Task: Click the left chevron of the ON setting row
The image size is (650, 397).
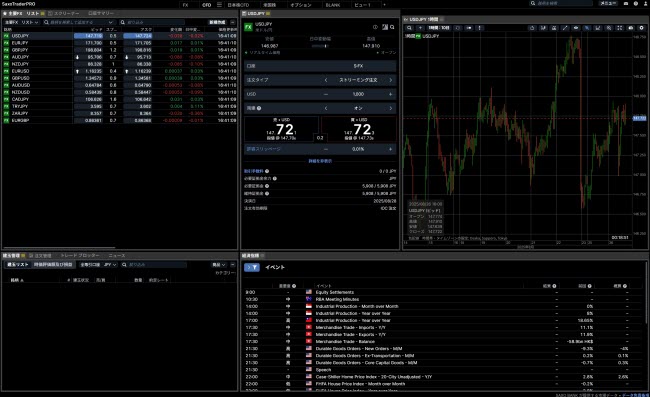Action: click(x=326, y=108)
